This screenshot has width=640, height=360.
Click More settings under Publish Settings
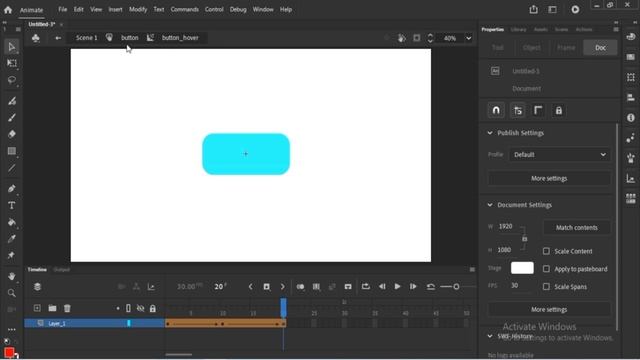pyautogui.click(x=549, y=178)
